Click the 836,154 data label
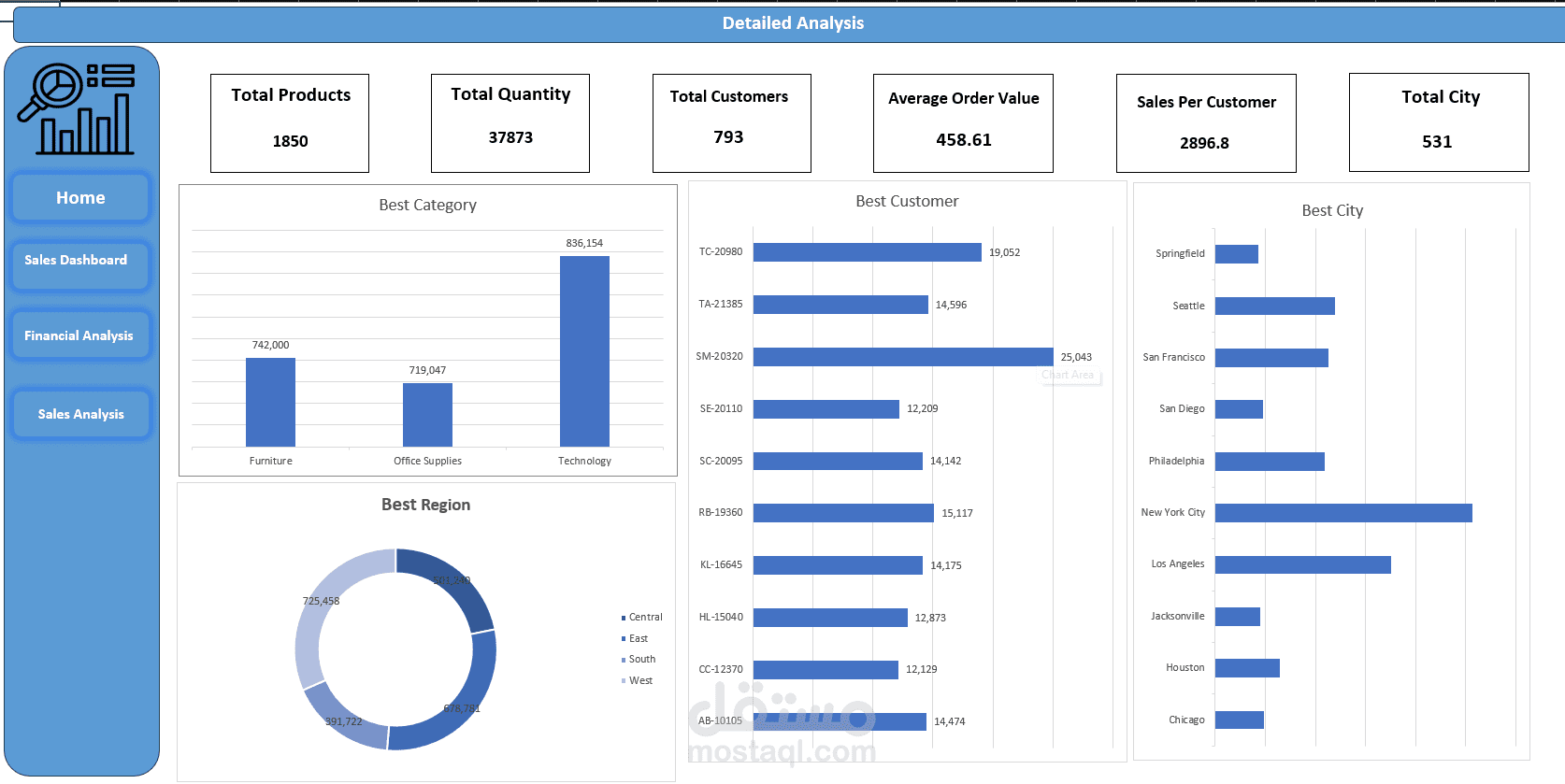 pos(584,243)
